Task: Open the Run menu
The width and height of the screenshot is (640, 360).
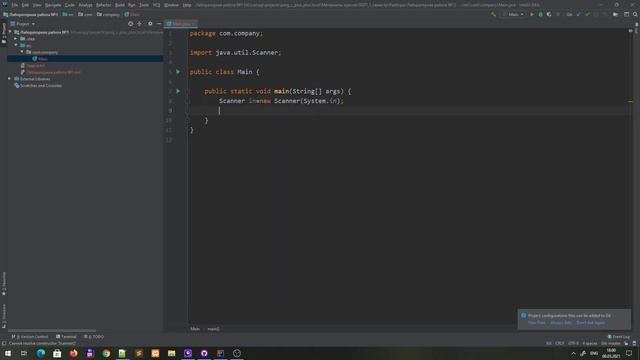Action: (131, 5)
